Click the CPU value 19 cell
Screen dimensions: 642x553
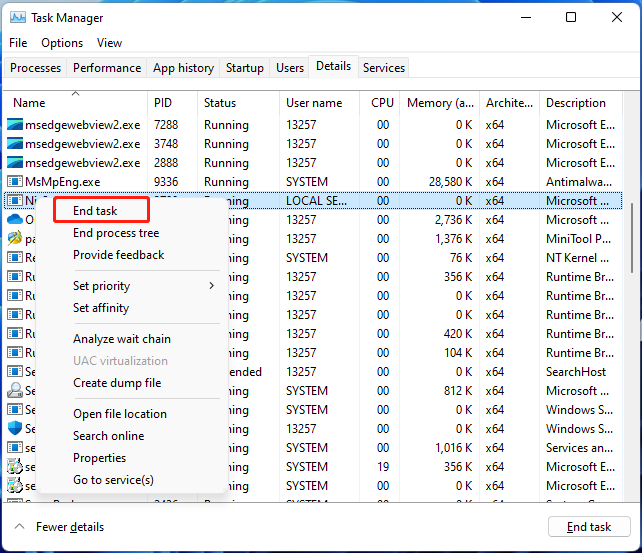click(383, 466)
